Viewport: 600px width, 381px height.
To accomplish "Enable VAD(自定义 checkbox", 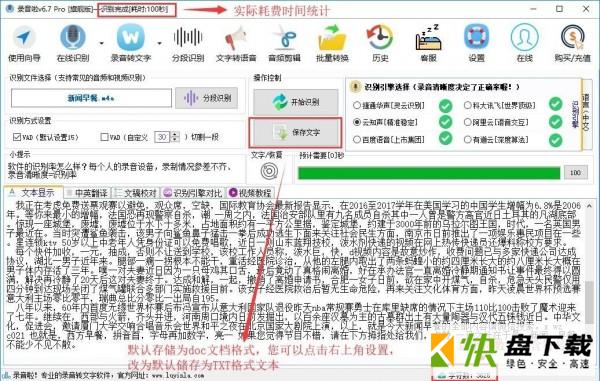I will click(x=104, y=137).
